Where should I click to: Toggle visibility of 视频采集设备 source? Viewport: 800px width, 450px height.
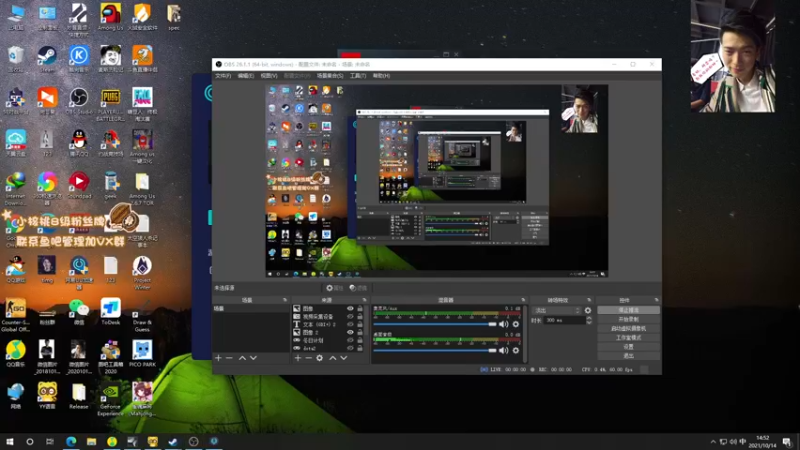click(350, 316)
